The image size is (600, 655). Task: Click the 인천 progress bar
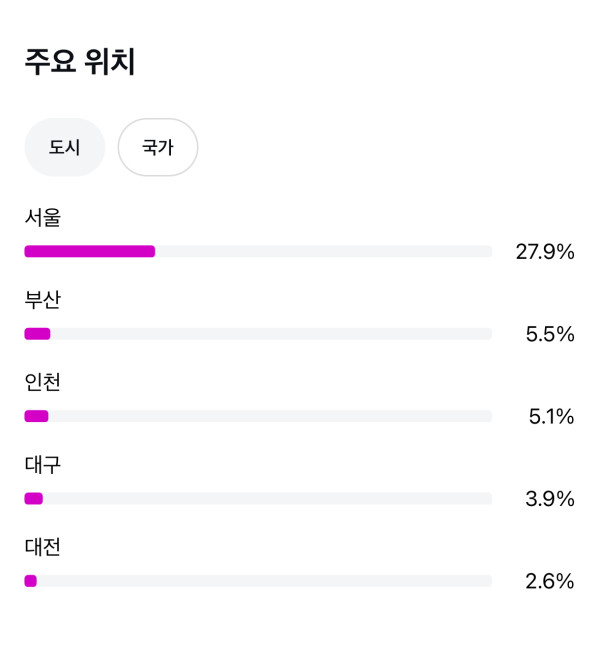tap(258, 416)
